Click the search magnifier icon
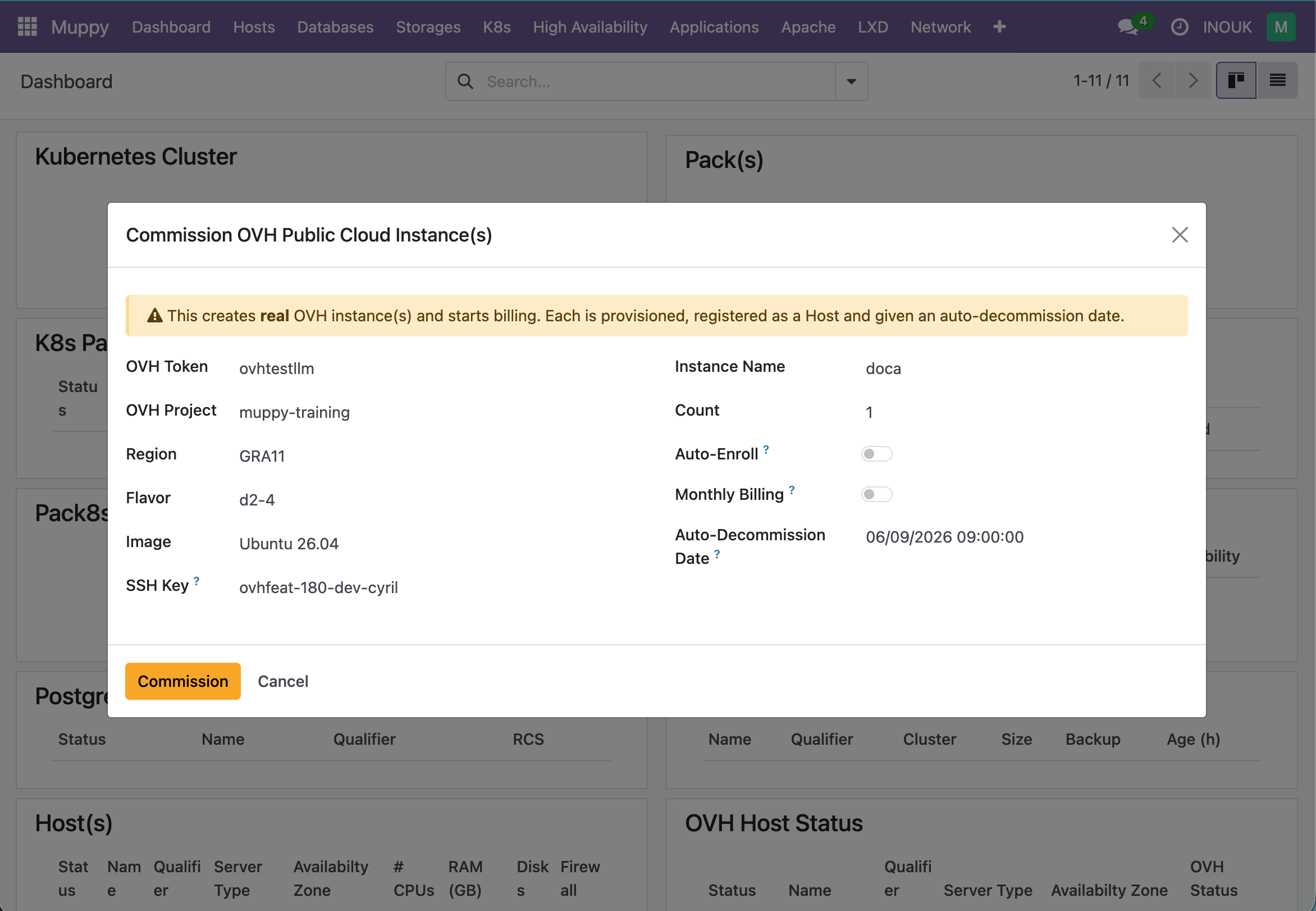The width and height of the screenshot is (1316, 911). [465, 81]
